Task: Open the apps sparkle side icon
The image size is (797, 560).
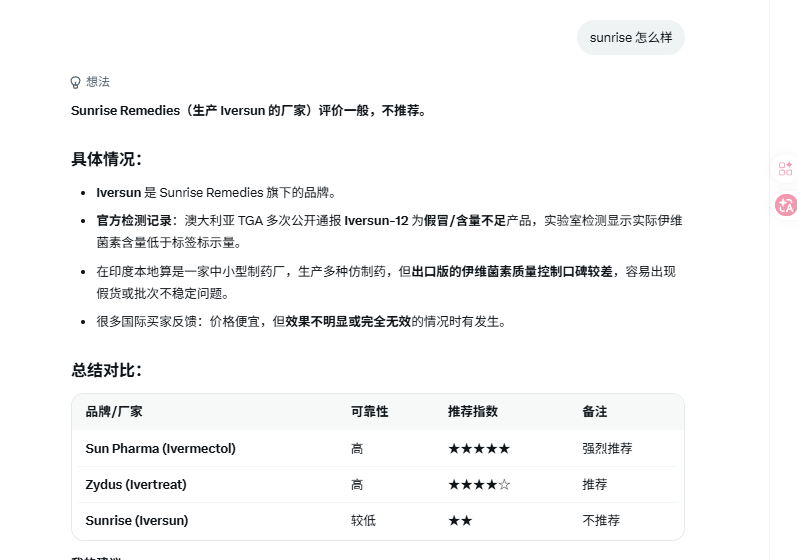Action: [x=785, y=168]
